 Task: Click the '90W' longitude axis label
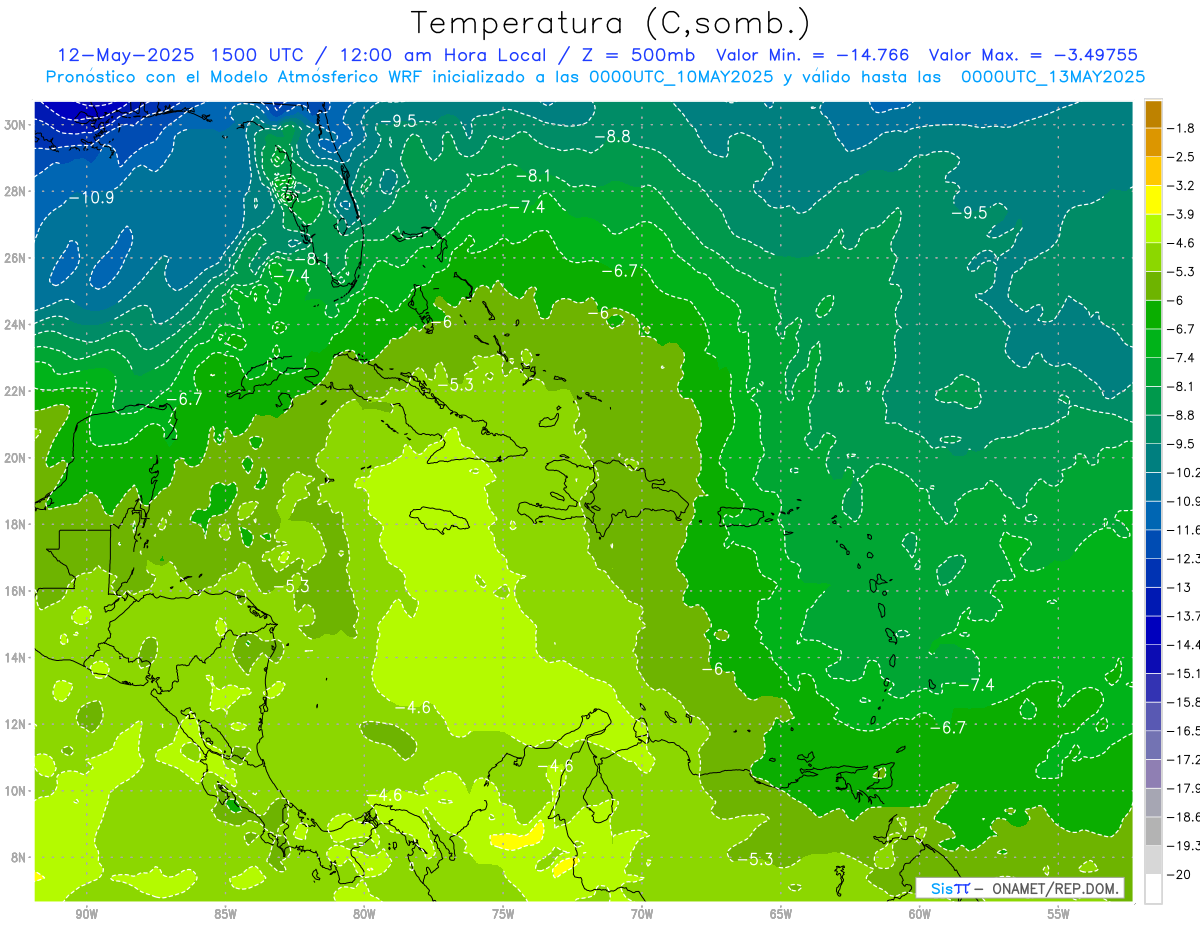(x=86, y=914)
